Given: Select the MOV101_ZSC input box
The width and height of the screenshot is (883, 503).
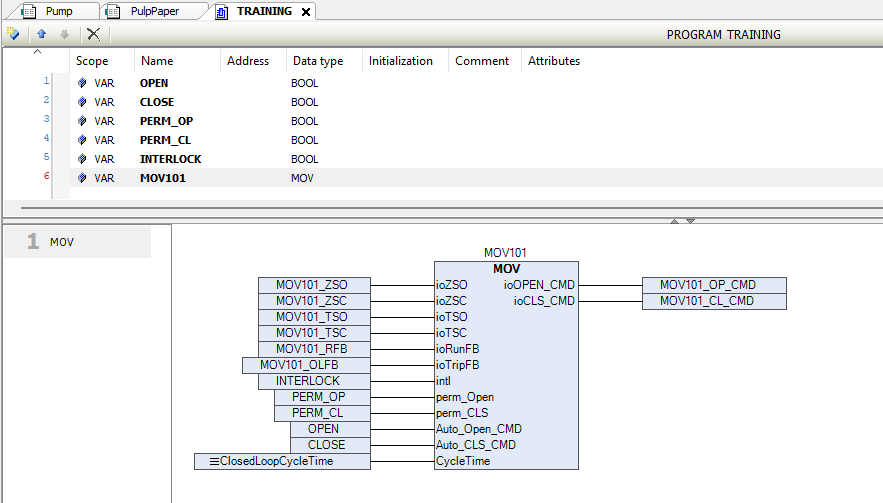Looking at the screenshot, I should click(314, 301).
